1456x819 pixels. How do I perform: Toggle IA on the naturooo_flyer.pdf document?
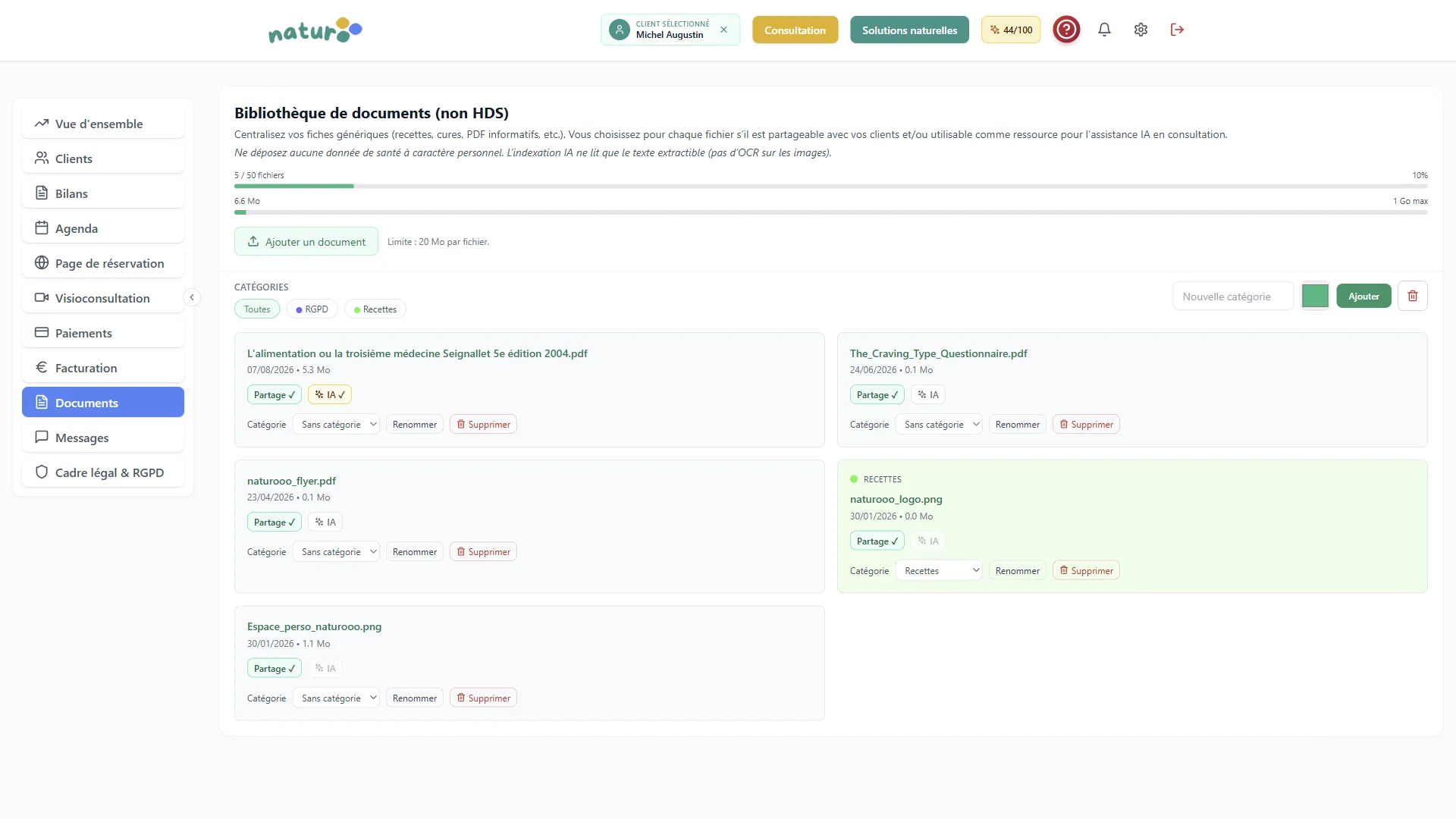325,522
